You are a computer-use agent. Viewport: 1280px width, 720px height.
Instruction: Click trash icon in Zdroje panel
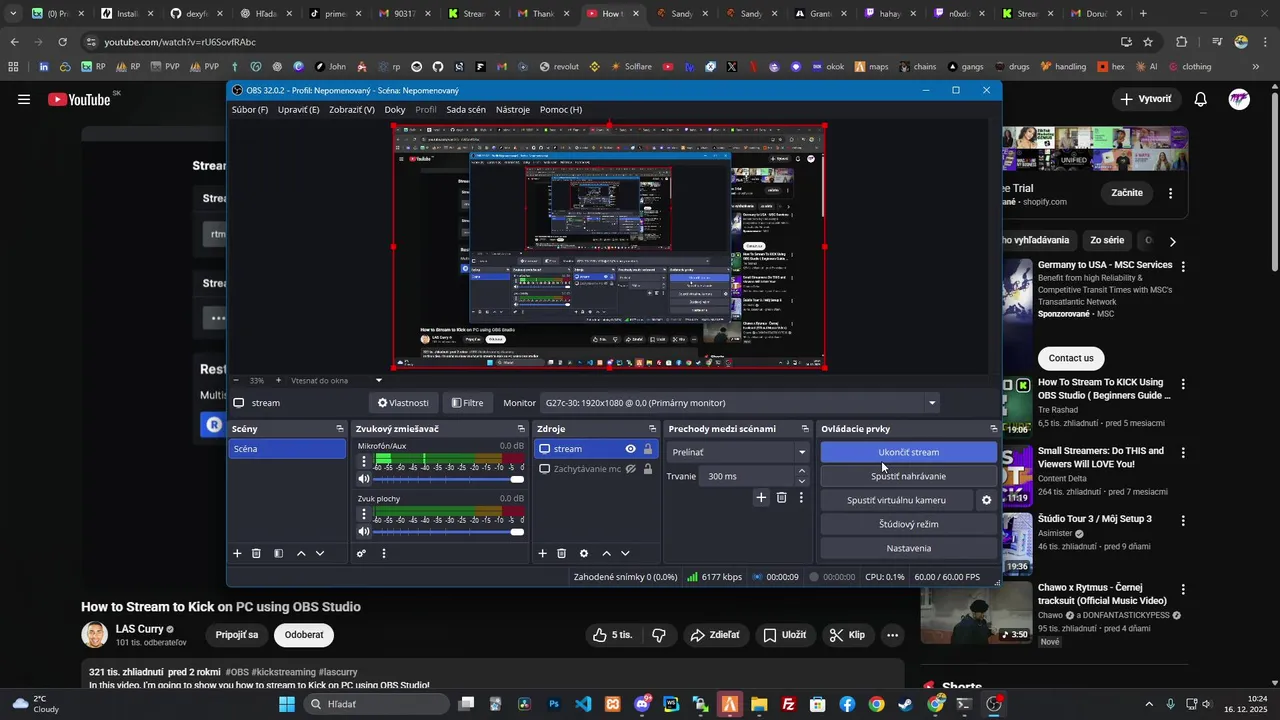562,553
